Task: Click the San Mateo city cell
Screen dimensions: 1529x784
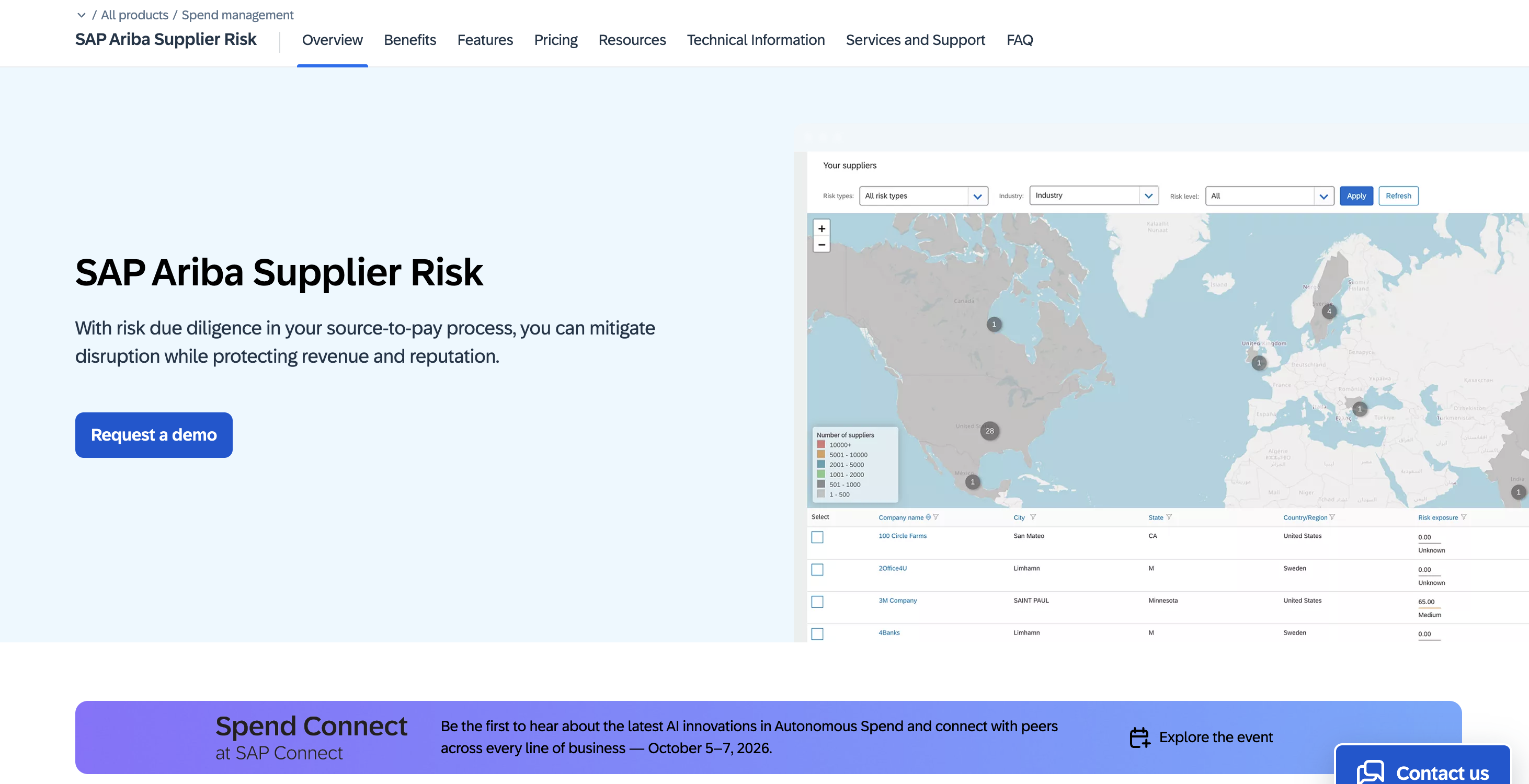Action: (x=1029, y=536)
